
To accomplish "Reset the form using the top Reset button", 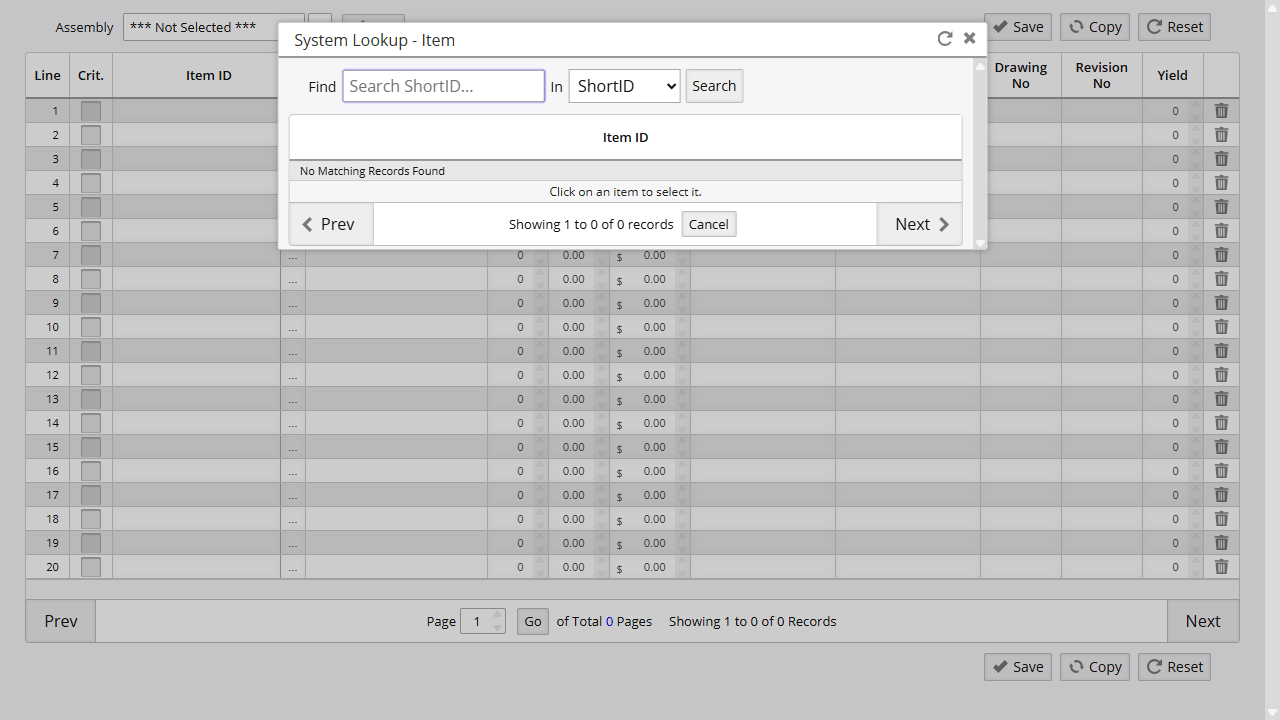I will [1174, 27].
